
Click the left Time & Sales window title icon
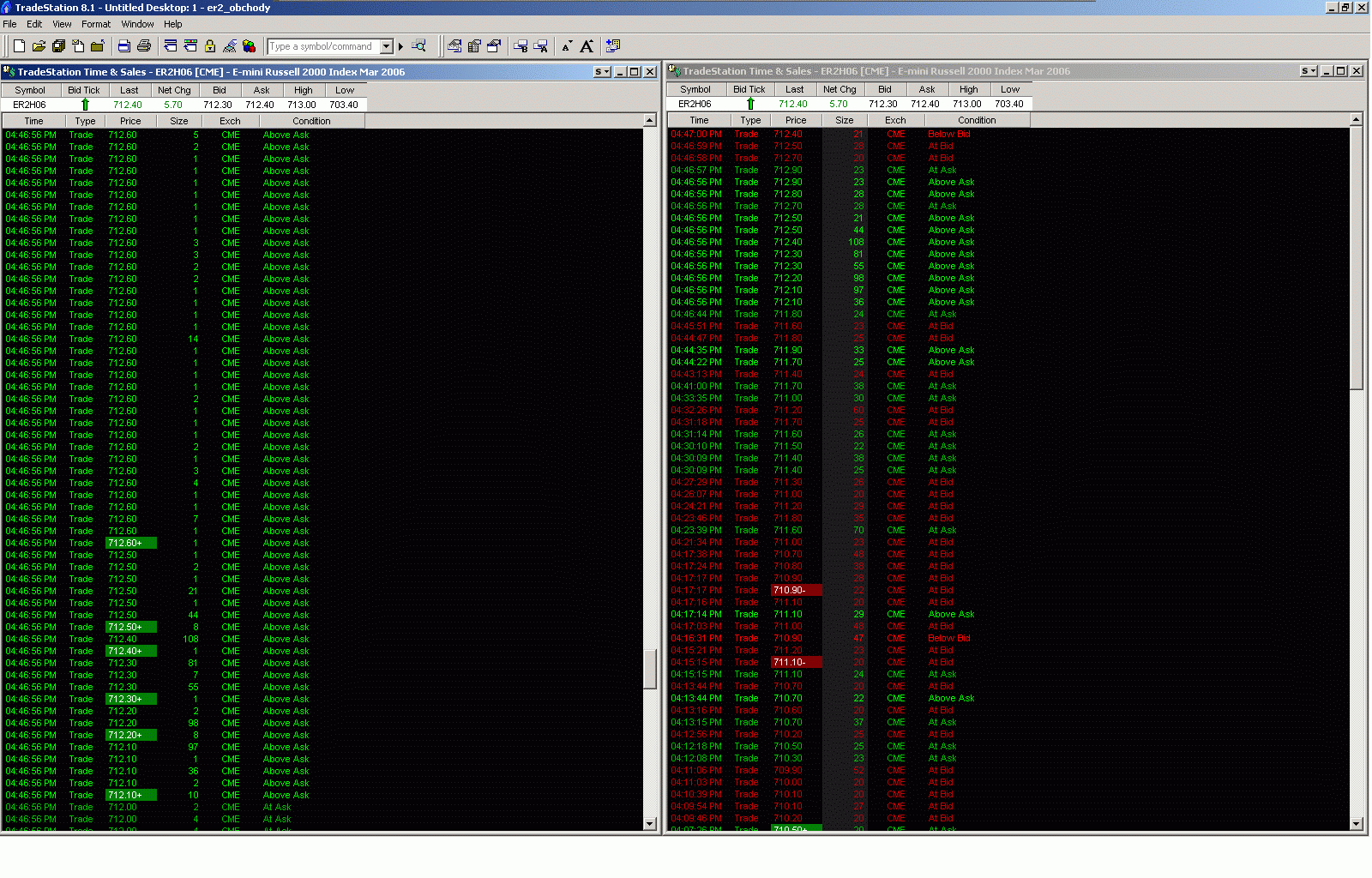click(x=9, y=72)
